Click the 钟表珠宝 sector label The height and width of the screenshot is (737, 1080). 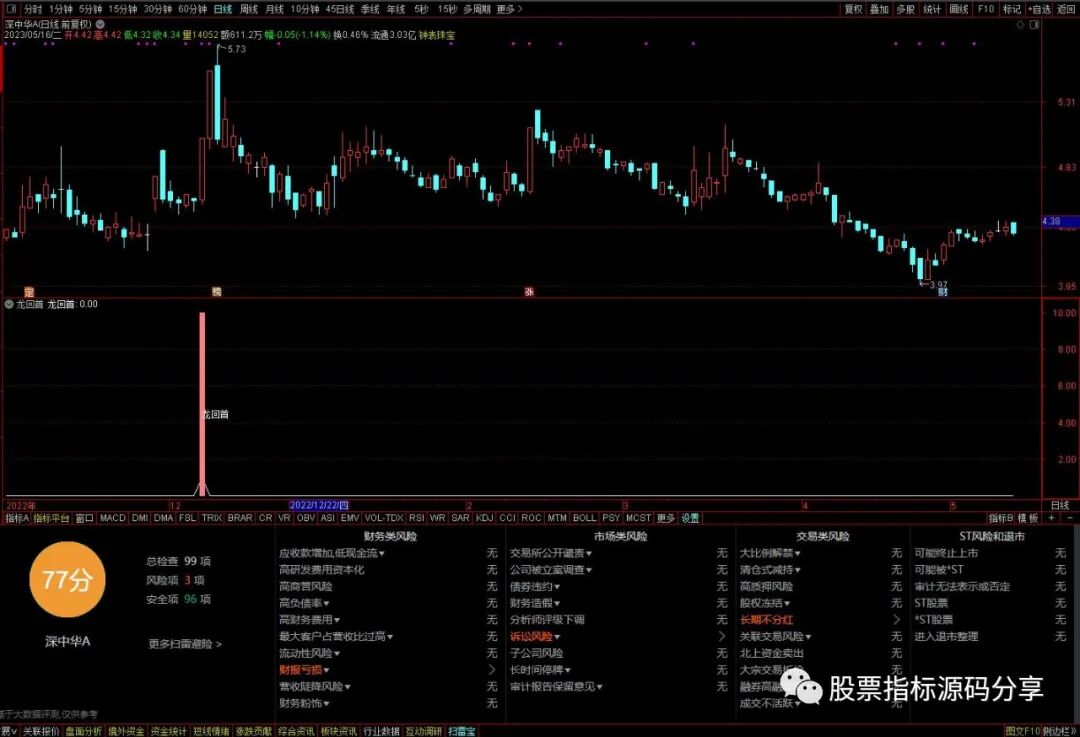click(x=437, y=34)
